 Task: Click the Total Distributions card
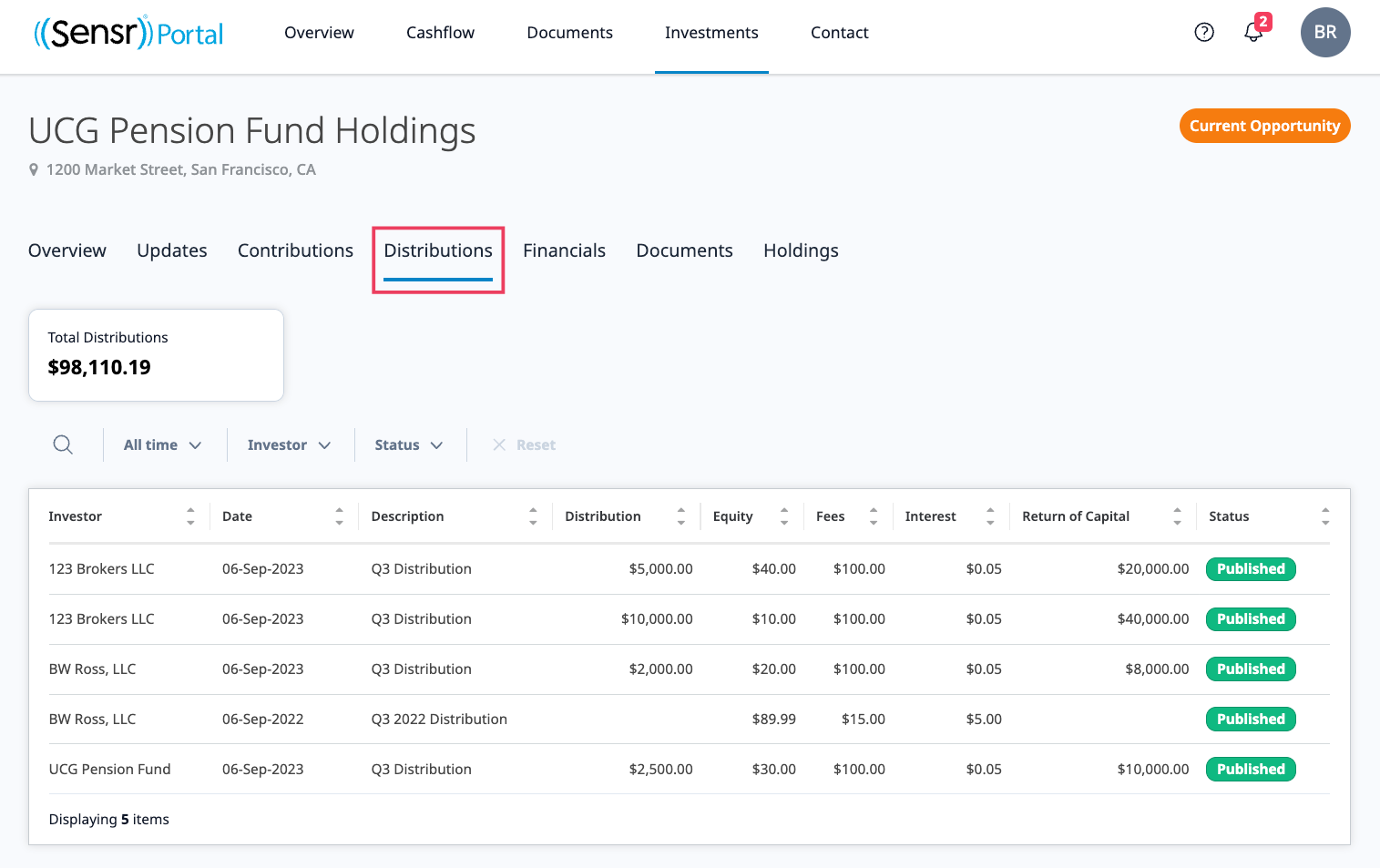156,355
